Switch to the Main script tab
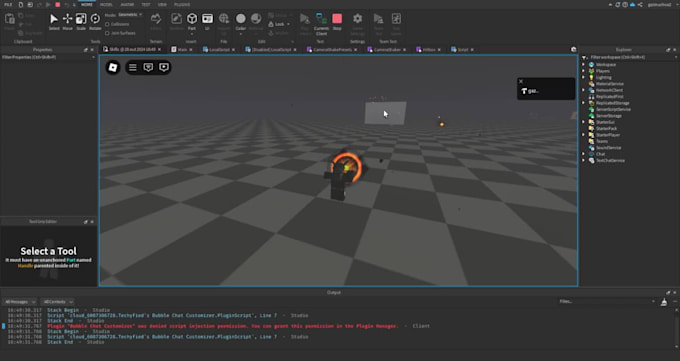Viewport: 680px width, 361px height. click(x=182, y=50)
